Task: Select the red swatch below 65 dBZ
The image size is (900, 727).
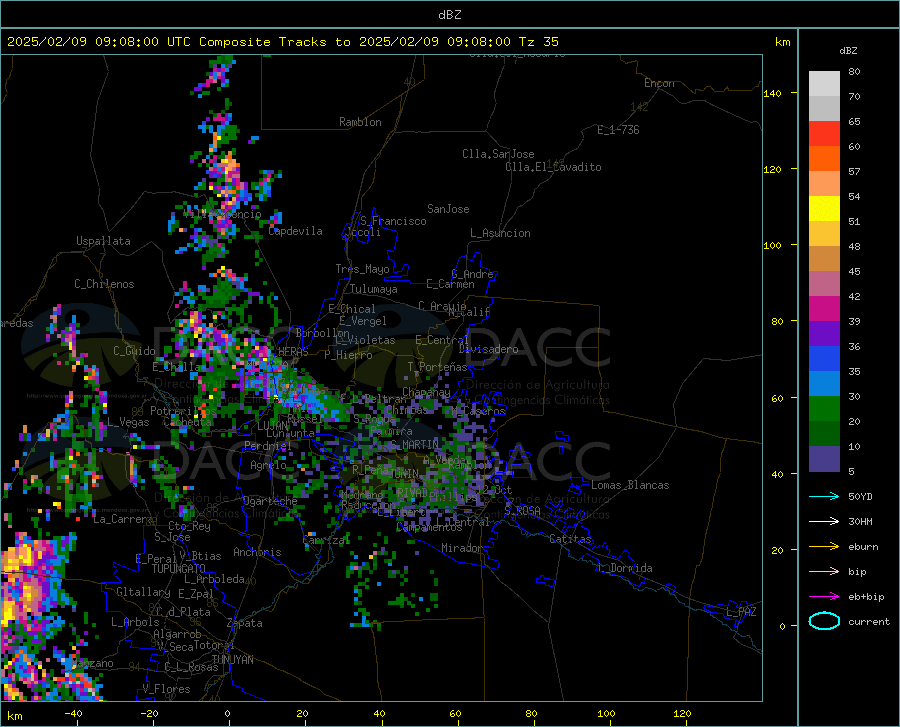Action: [824, 134]
